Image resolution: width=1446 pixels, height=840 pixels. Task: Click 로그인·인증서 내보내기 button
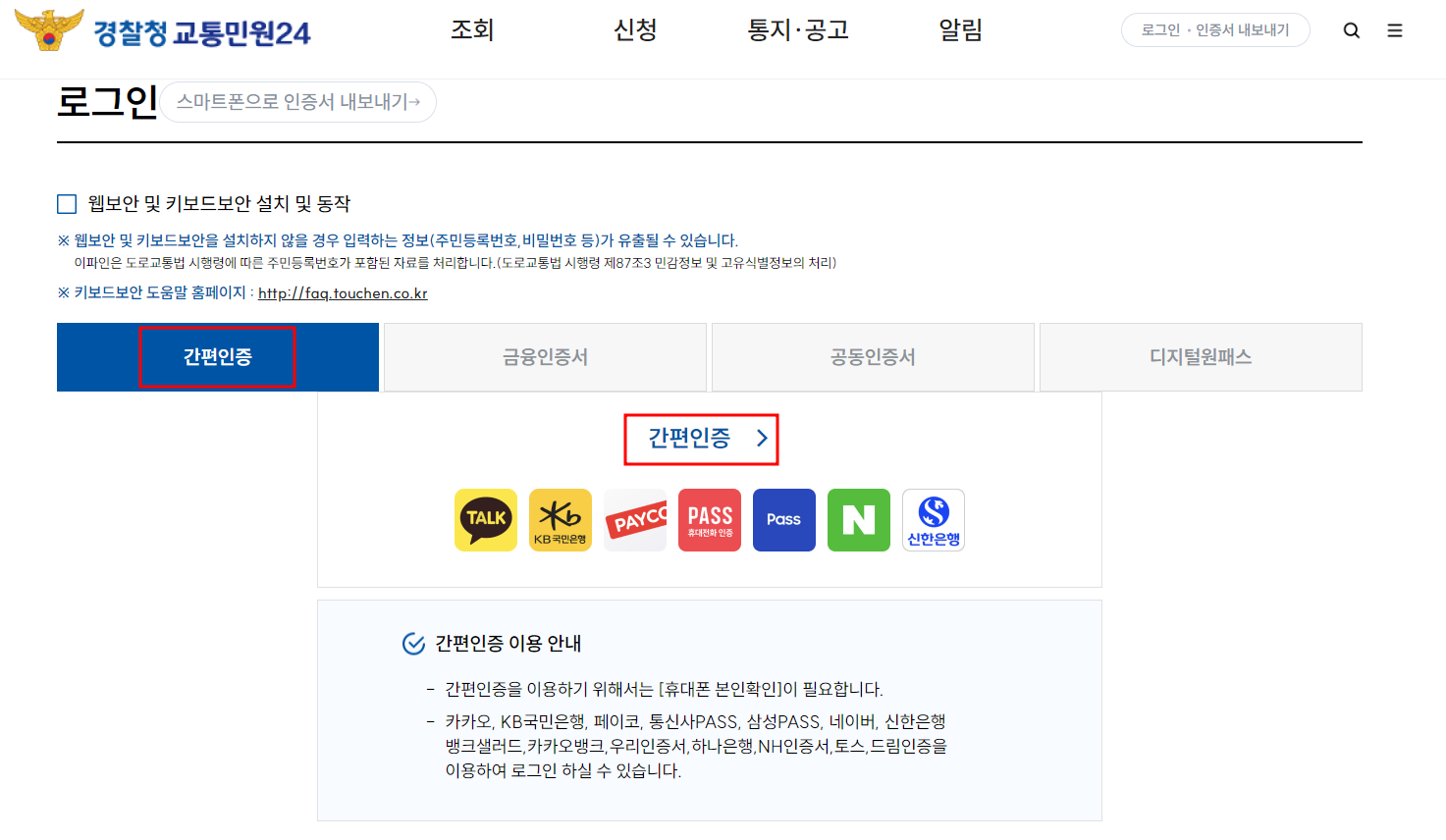tap(1215, 29)
